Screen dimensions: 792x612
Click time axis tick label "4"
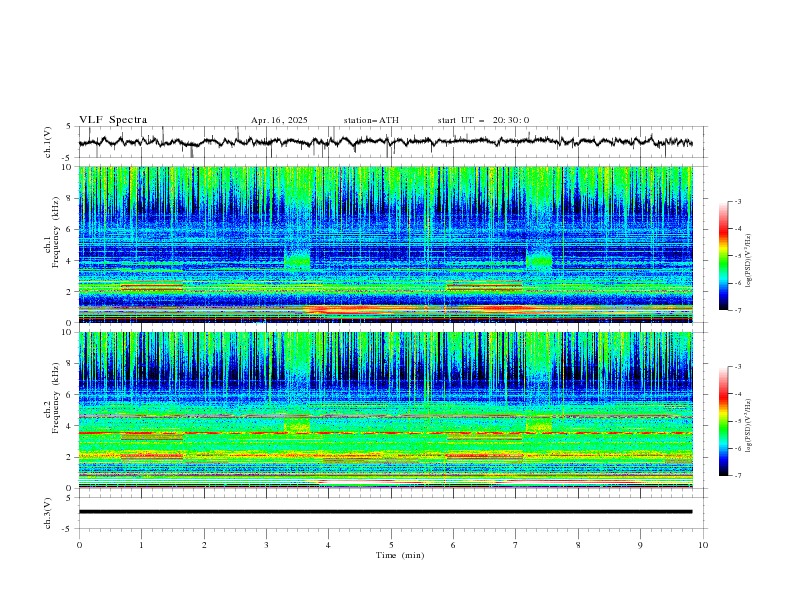click(328, 545)
